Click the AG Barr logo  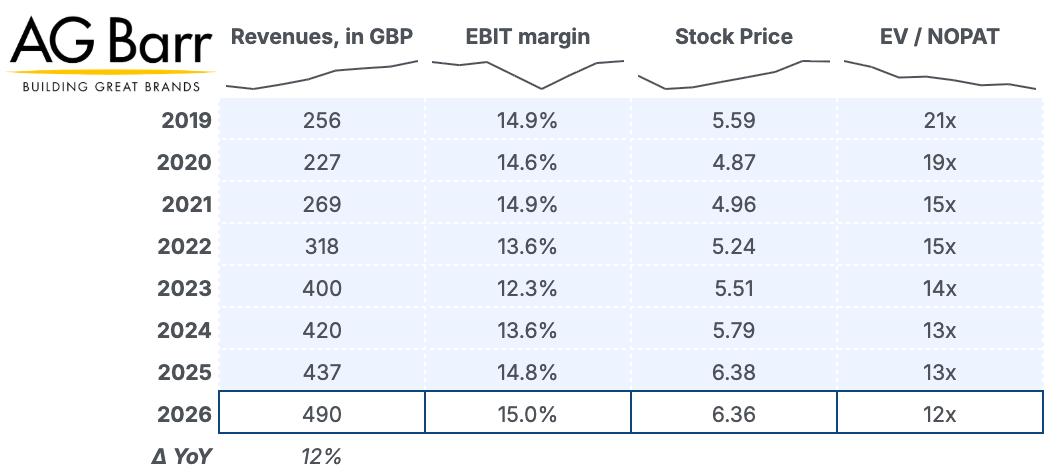[111, 54]
